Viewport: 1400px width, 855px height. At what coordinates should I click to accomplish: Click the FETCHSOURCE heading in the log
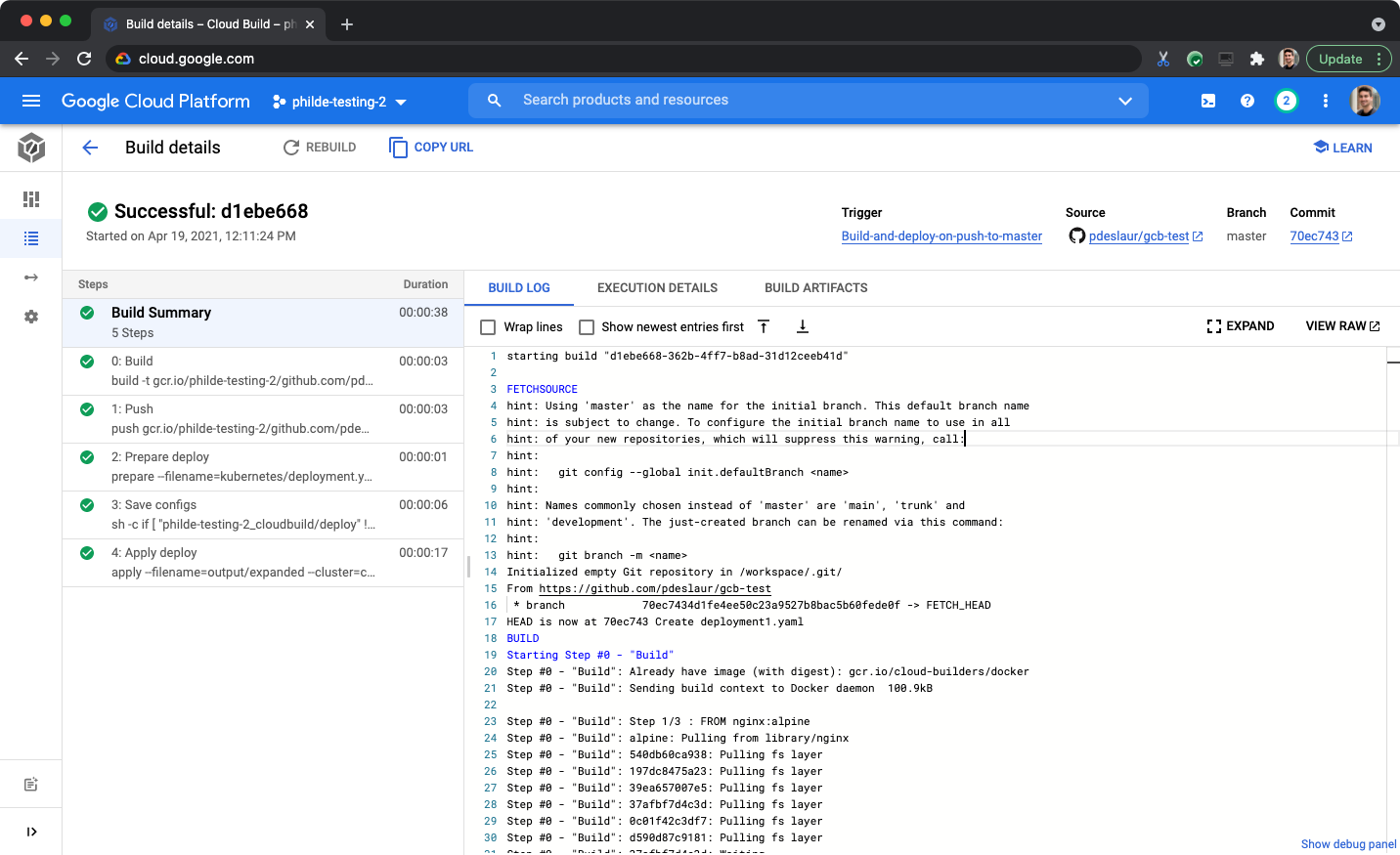542,389
